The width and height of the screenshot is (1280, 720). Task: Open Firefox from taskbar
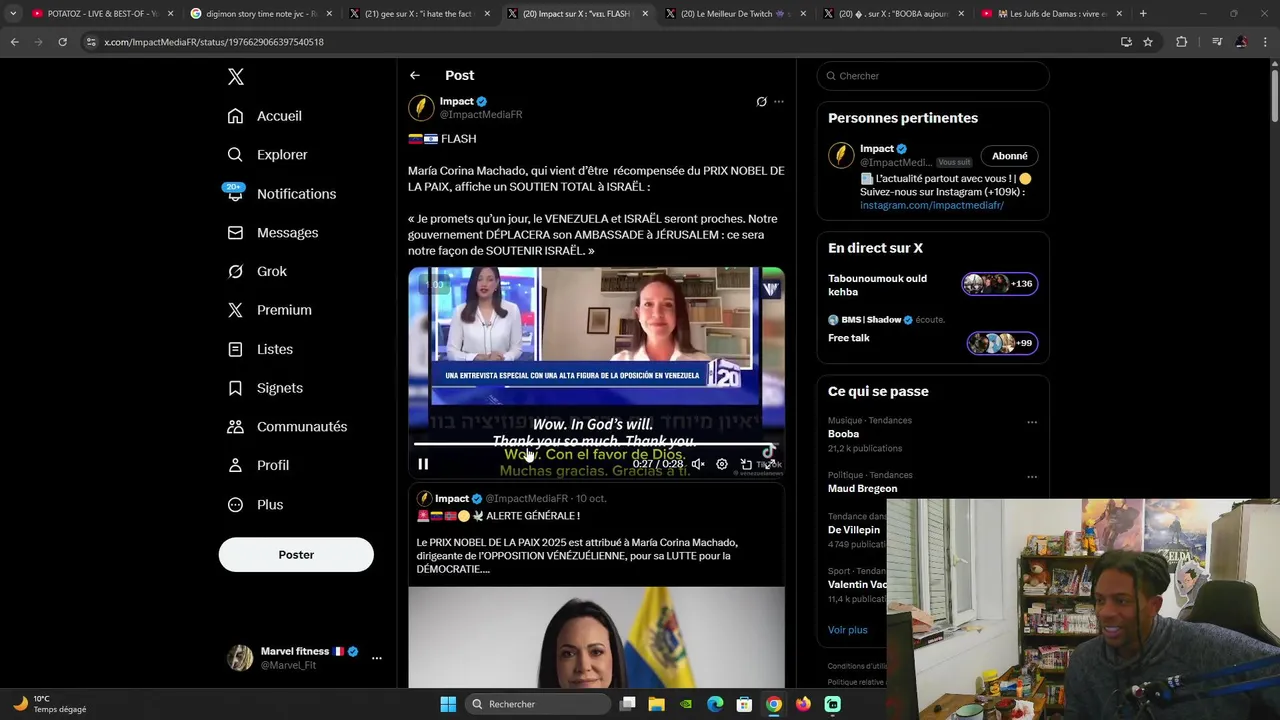(803, 704)
